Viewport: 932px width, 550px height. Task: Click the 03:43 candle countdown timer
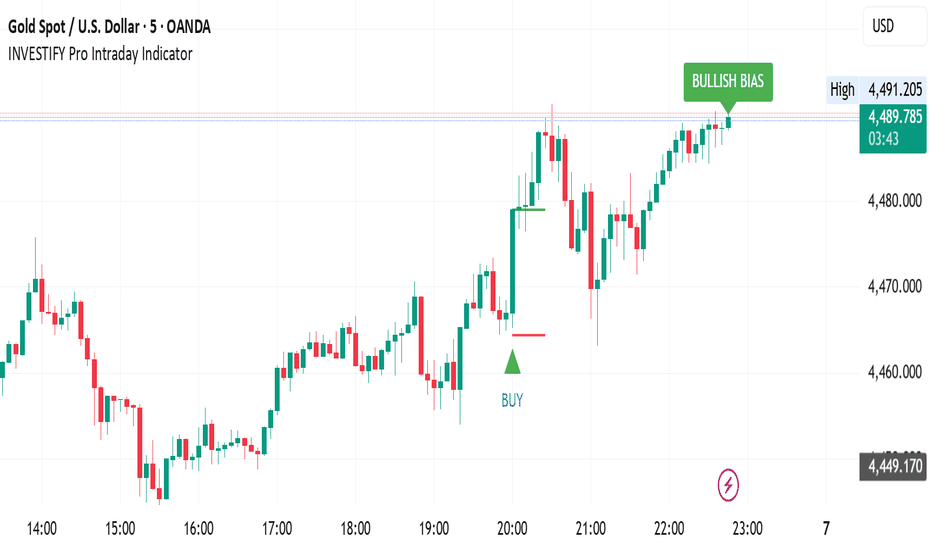pyautogui.click(x=885, y=138)
